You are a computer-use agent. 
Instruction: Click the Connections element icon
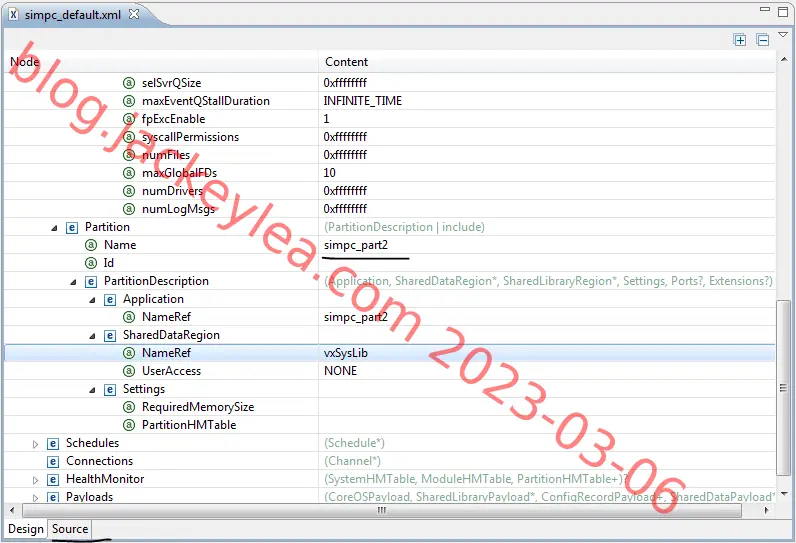[x=53, y=462]
